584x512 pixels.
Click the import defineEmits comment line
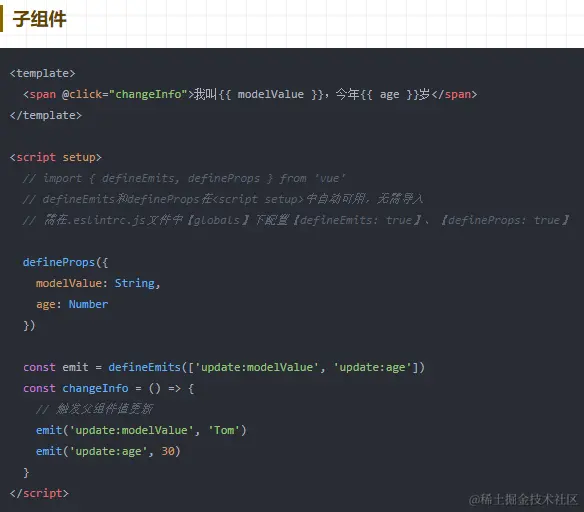184,178
